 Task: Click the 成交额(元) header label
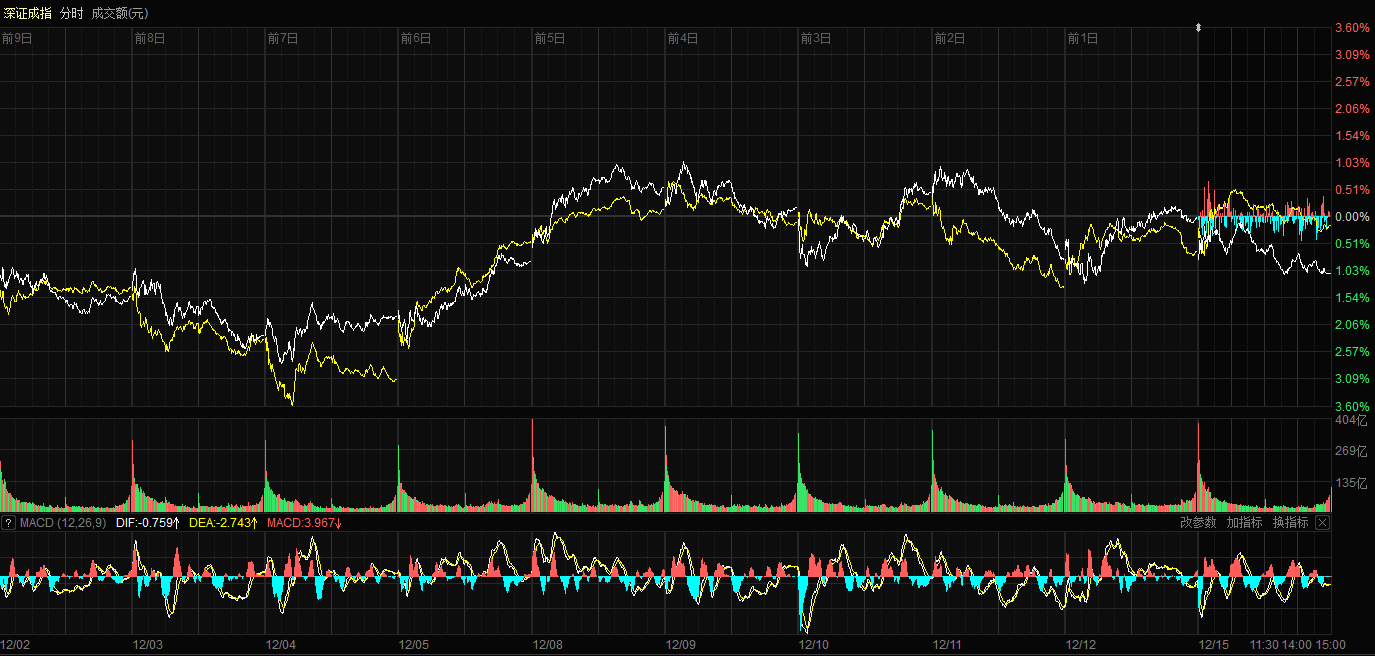click(x=120, y=12)
